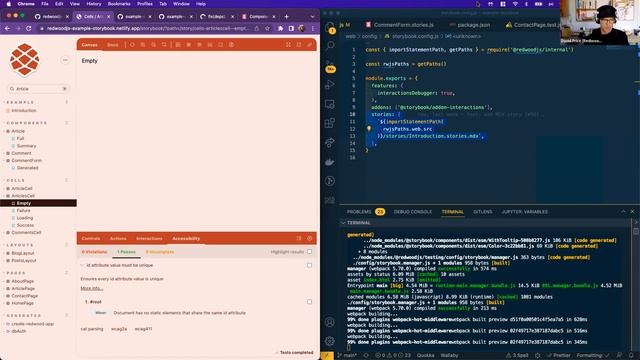
Task: Expand Comment component in sidebar
Action: tap(21, 153)
